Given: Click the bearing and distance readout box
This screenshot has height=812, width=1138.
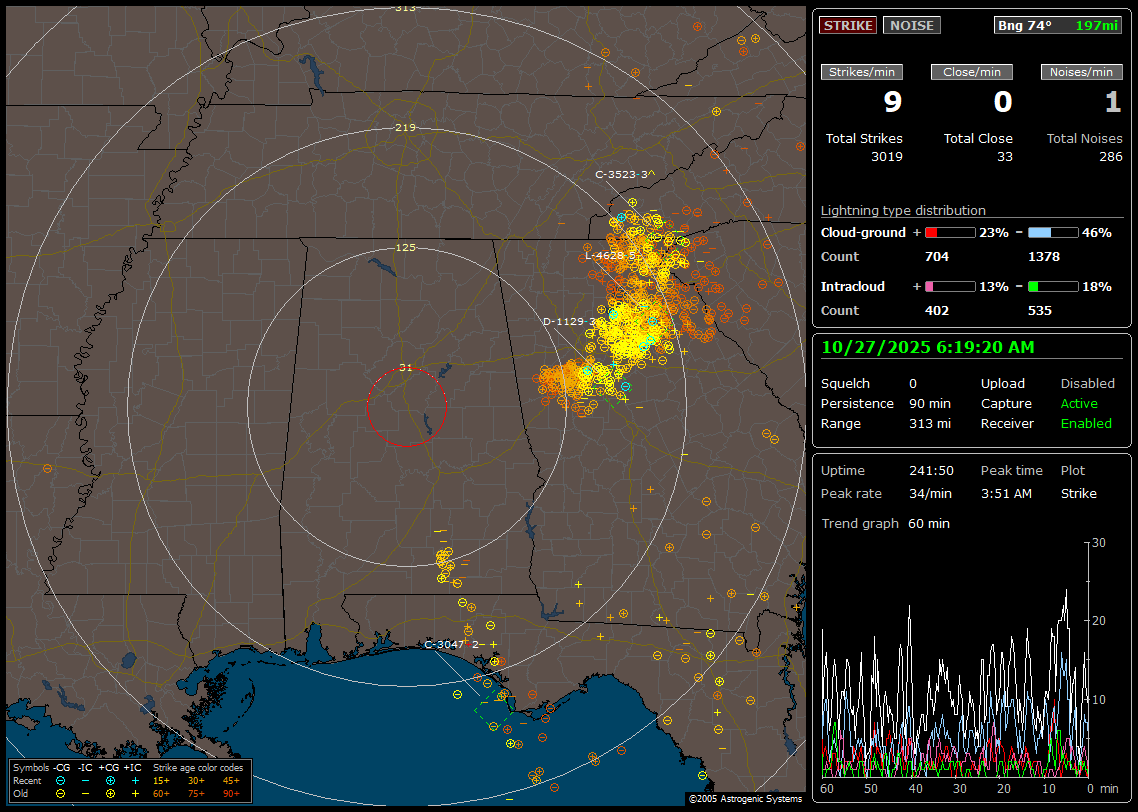Looking at the screenshot, I should [x=1058, y=25].
